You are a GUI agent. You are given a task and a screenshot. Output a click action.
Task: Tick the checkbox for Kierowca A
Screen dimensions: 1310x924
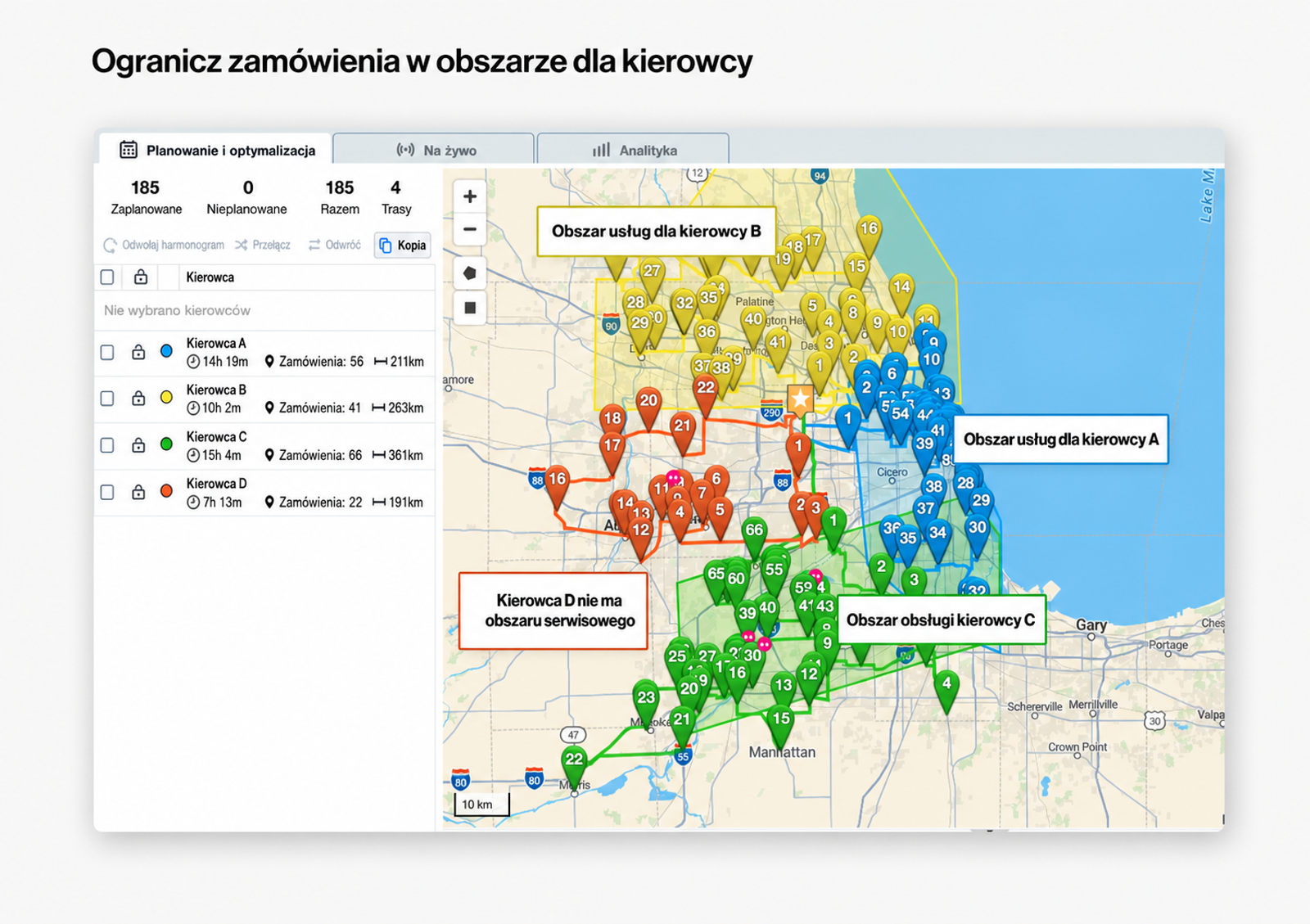point(107,352)
